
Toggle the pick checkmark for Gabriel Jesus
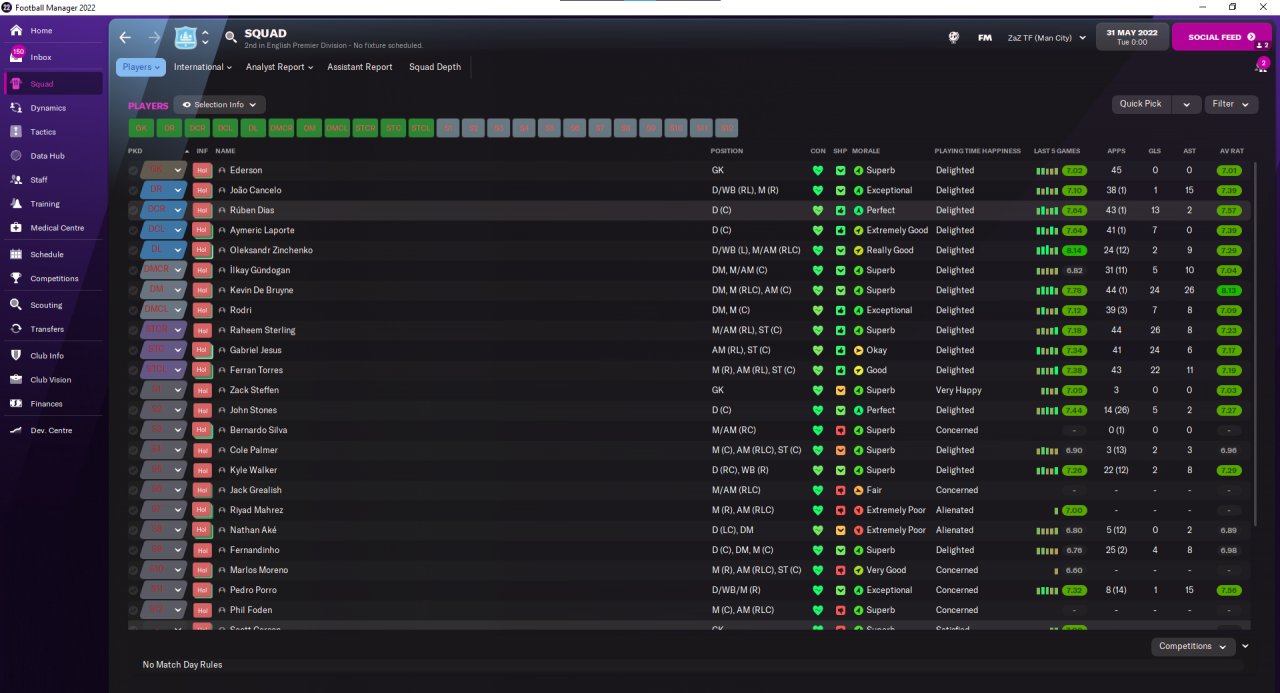(134, 350)
